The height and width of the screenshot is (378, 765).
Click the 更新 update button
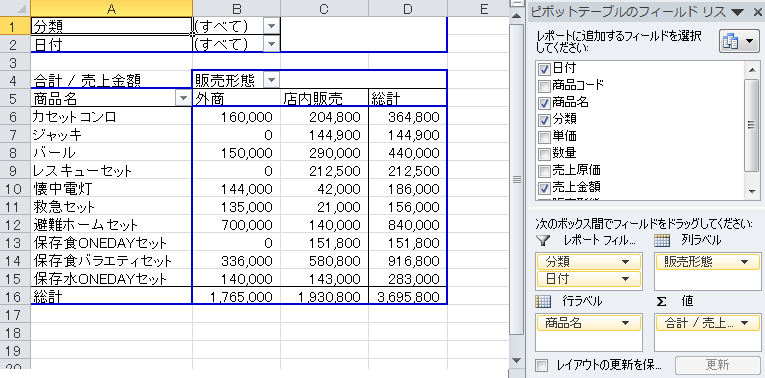pyautogui.click(x=717, y=365)
